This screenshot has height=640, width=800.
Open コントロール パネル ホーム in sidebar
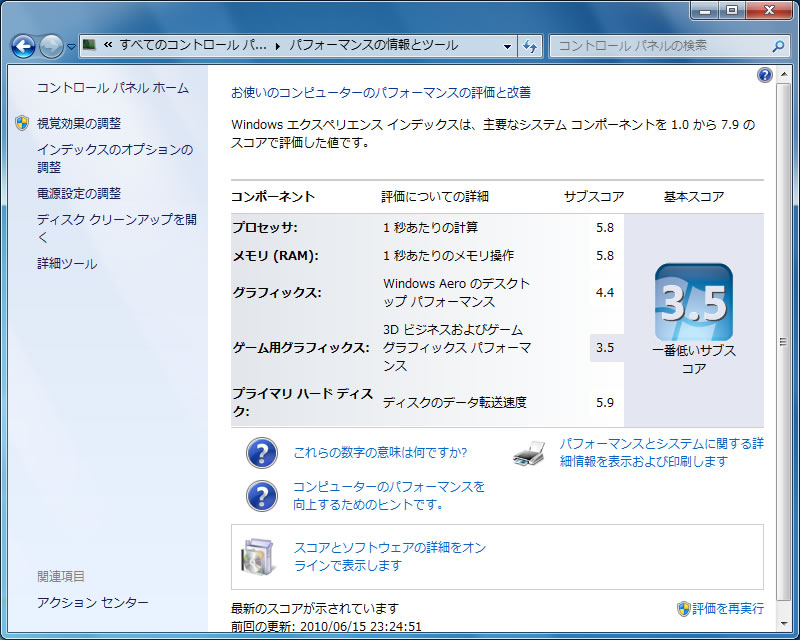pyautogui.click(x=113, y=88)
